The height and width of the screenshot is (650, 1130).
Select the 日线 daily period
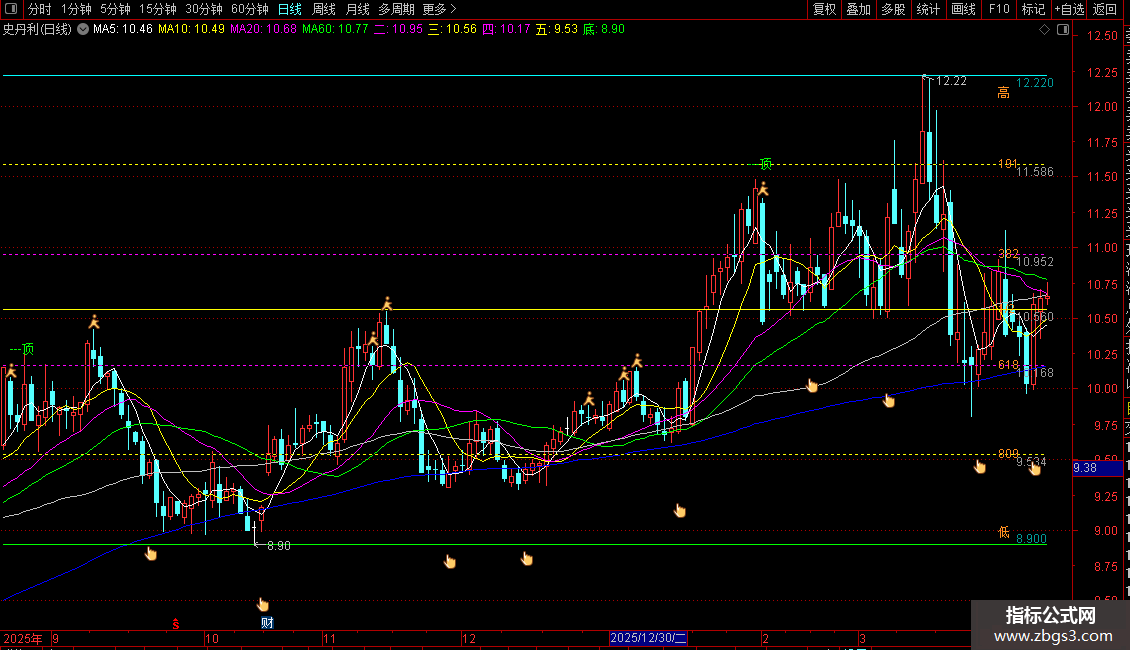coord(290,9)
